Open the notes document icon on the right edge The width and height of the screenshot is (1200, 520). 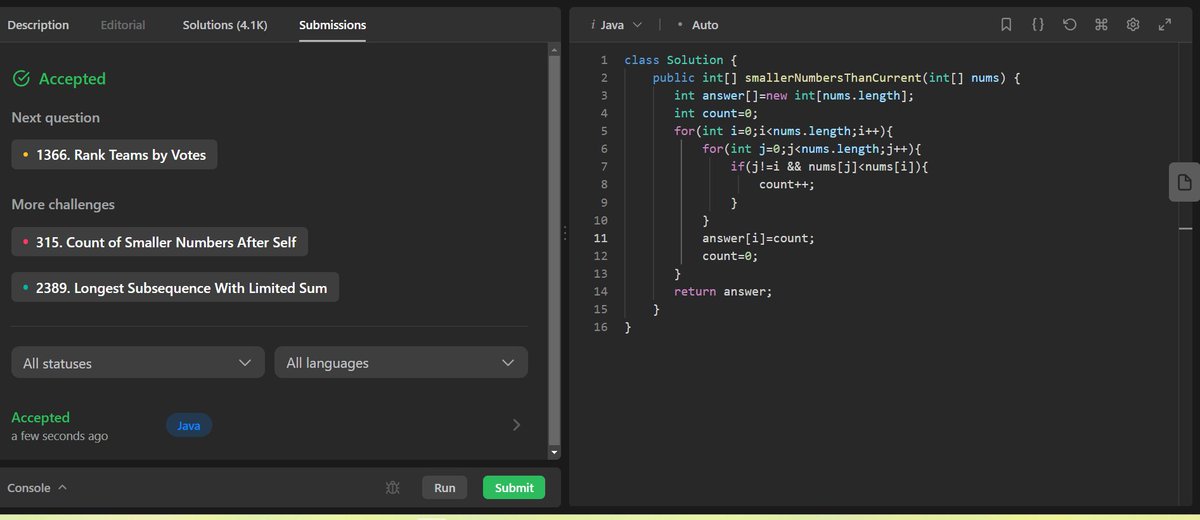coord(1184,182)
